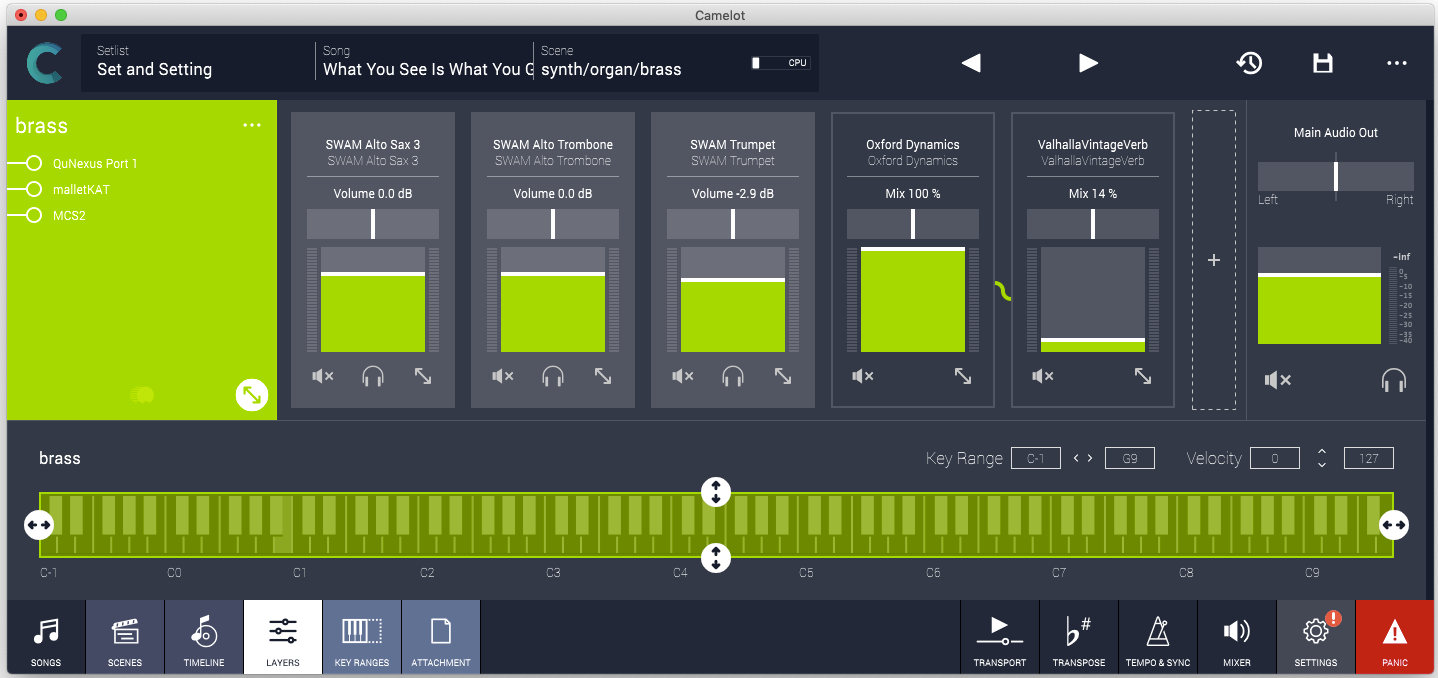Image resolution: width=1438 pixels, height=678 pixels.
Task: Select Layers tab
Action: (283, 637)
